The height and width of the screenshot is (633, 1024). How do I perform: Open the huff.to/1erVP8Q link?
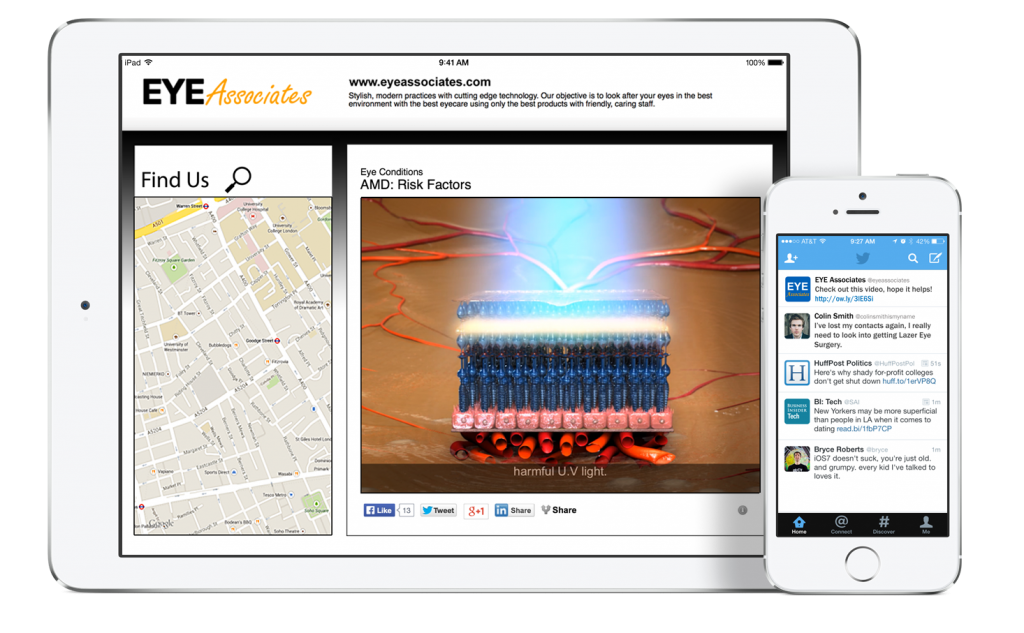coord(908,381)
